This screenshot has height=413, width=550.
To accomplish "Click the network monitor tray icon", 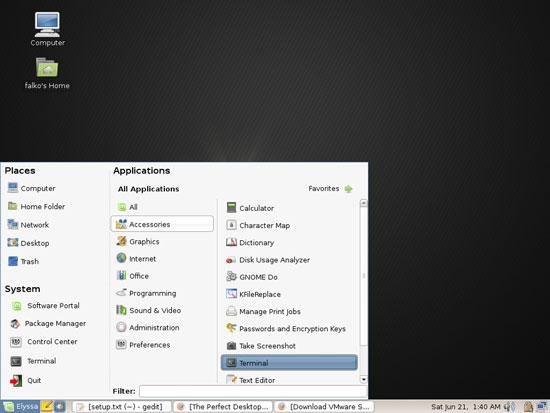I will (542, 407).
